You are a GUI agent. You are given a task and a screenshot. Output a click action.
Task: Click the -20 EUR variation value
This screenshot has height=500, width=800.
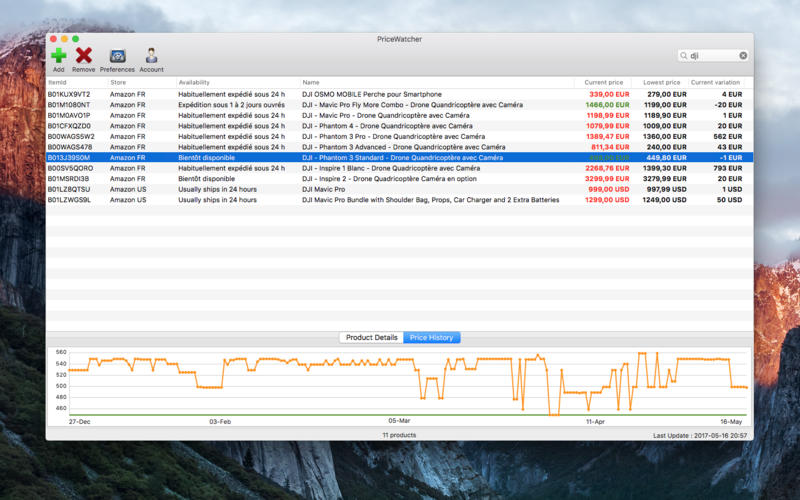click(x=728, y=105)
